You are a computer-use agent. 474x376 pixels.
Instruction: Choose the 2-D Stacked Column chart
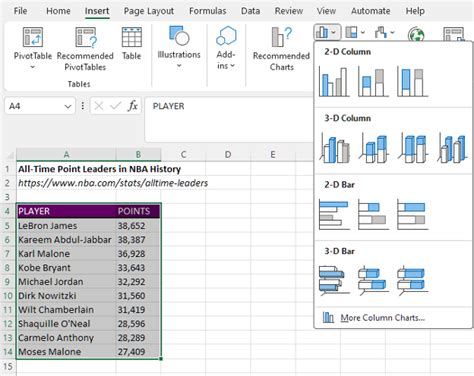coord(373,82)
